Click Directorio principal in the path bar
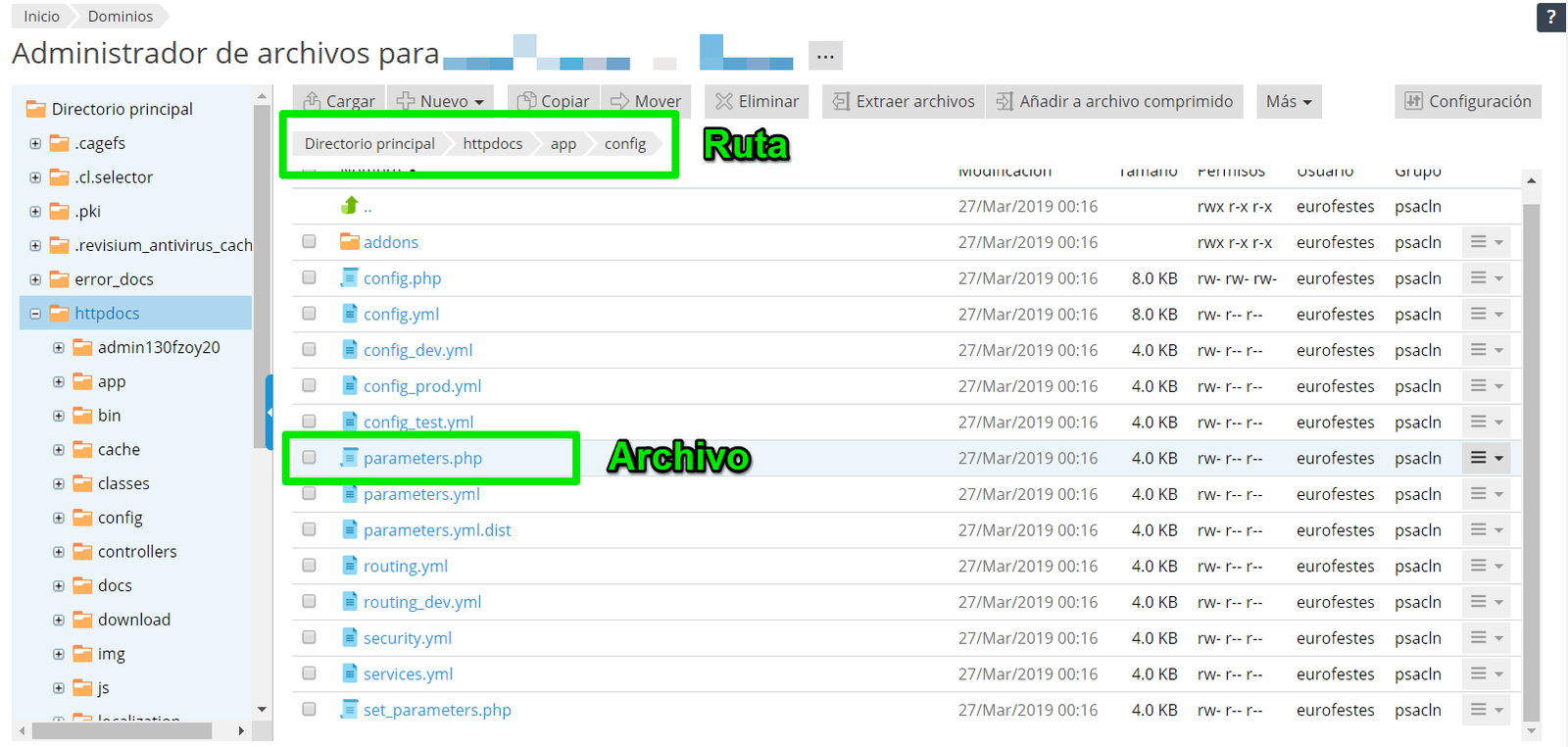Screen dimensions: 1568x747 (369, 143)
